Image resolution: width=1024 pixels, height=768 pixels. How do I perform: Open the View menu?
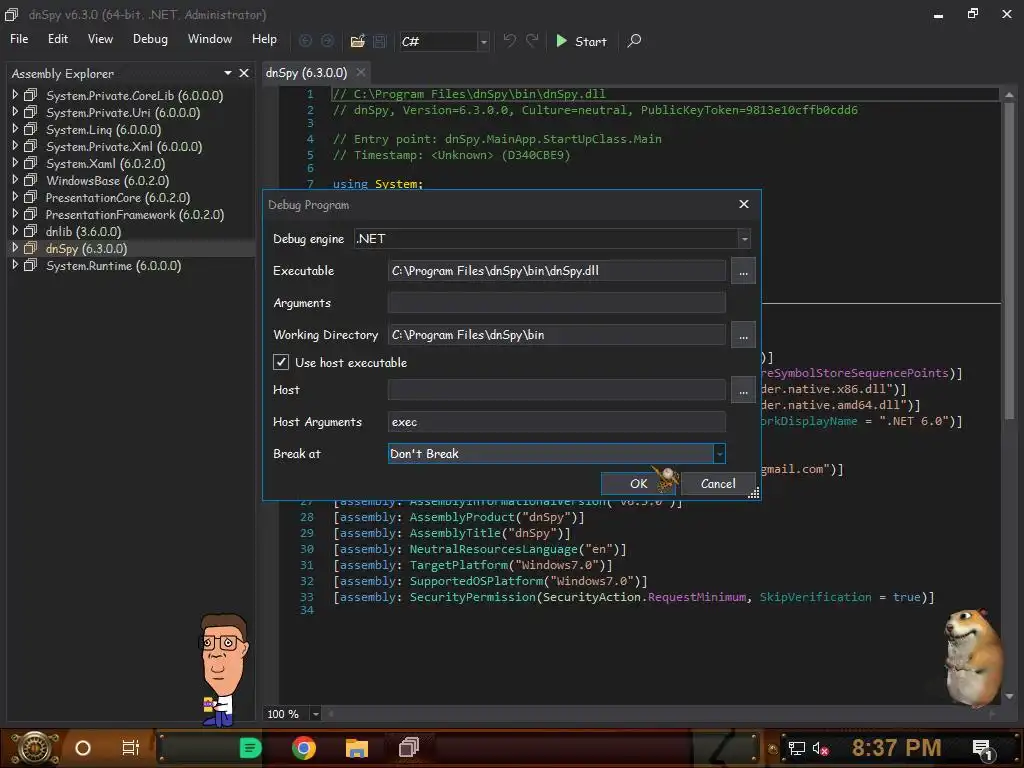[x=100, y=39]
